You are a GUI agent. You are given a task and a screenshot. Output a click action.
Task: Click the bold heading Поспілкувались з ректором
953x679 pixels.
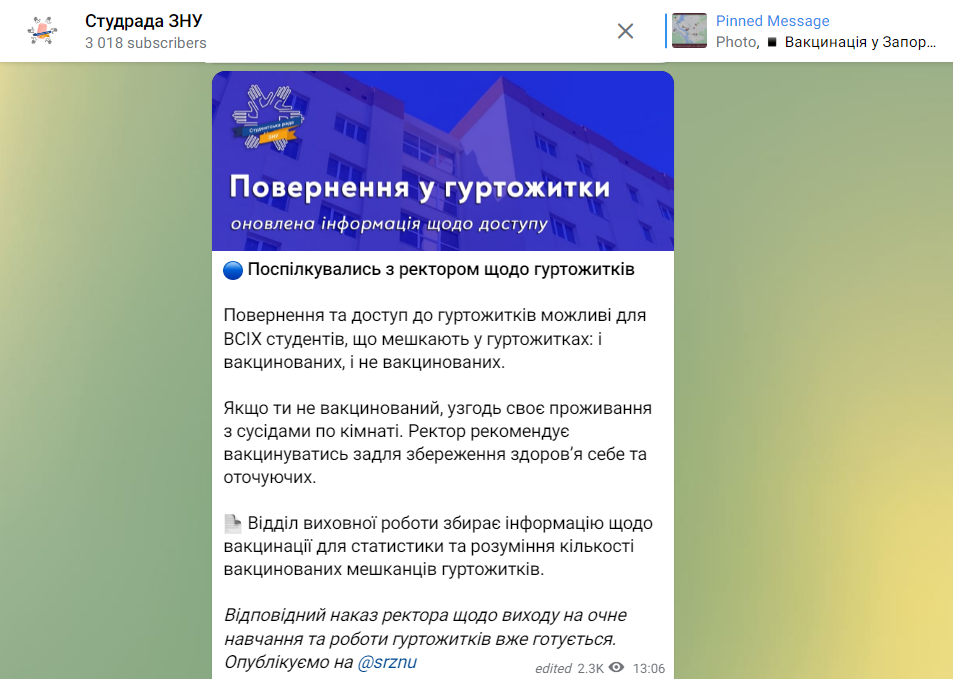pyautogui.click(x=440, y=270)
